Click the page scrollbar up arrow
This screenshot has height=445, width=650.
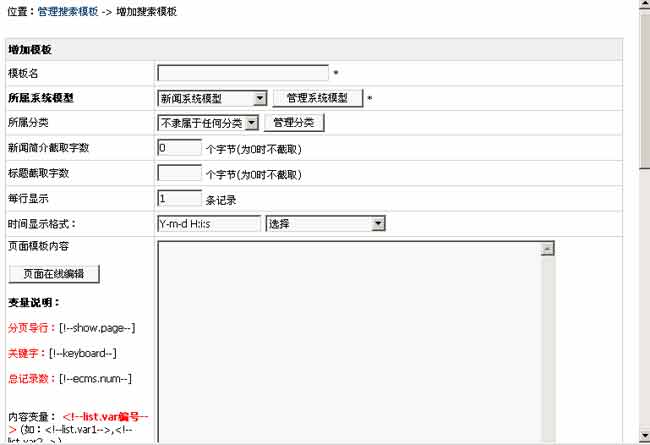643,6
